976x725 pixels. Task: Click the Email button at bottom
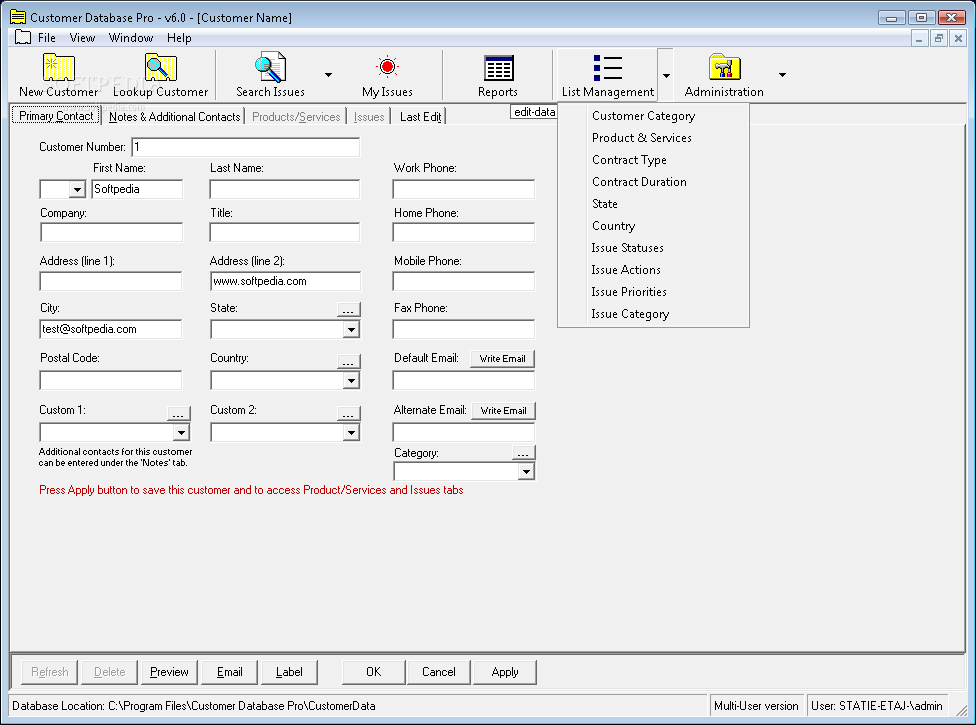pos(230,672)
